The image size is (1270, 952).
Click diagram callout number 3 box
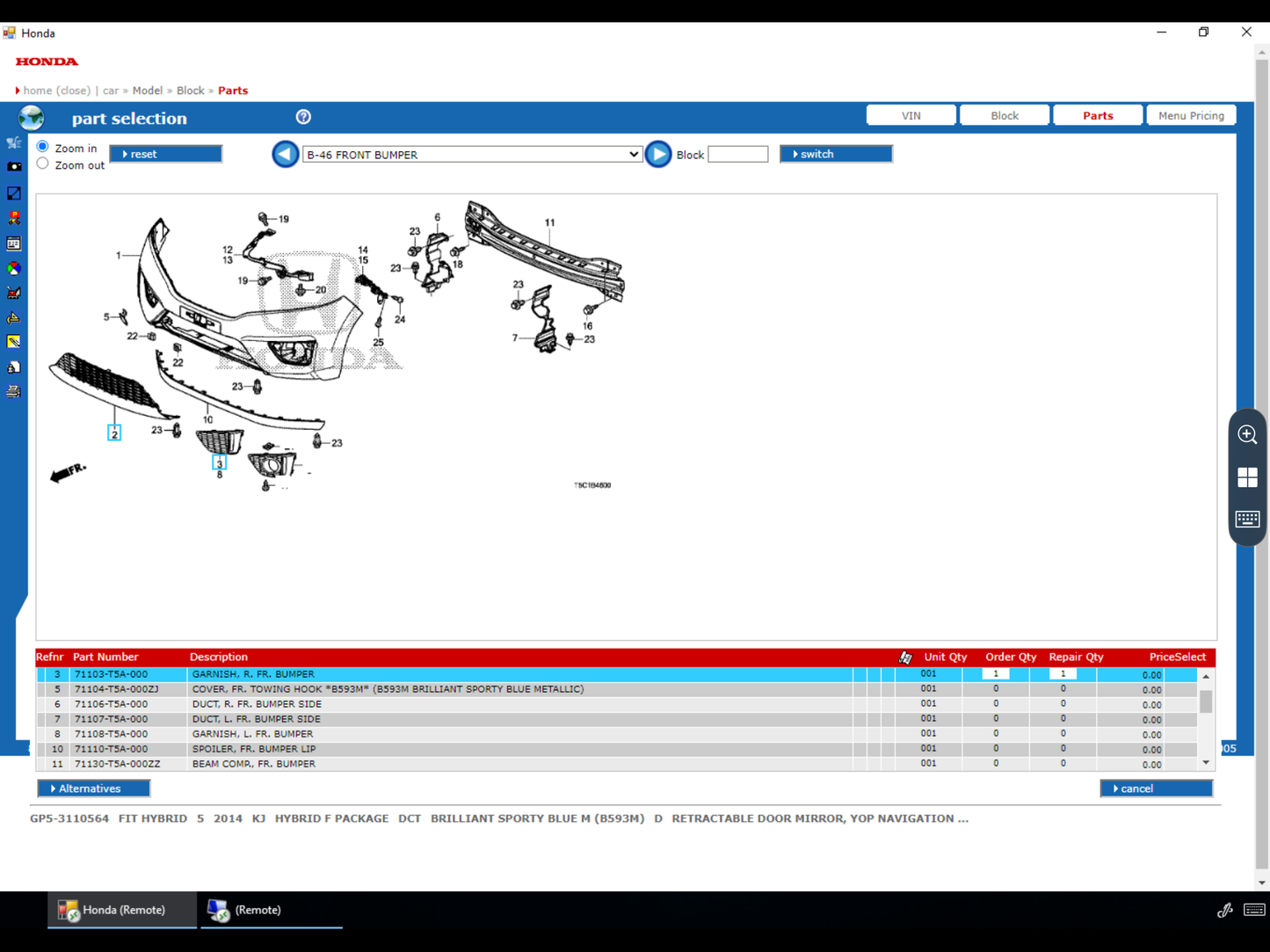click(x=220, y=463)
